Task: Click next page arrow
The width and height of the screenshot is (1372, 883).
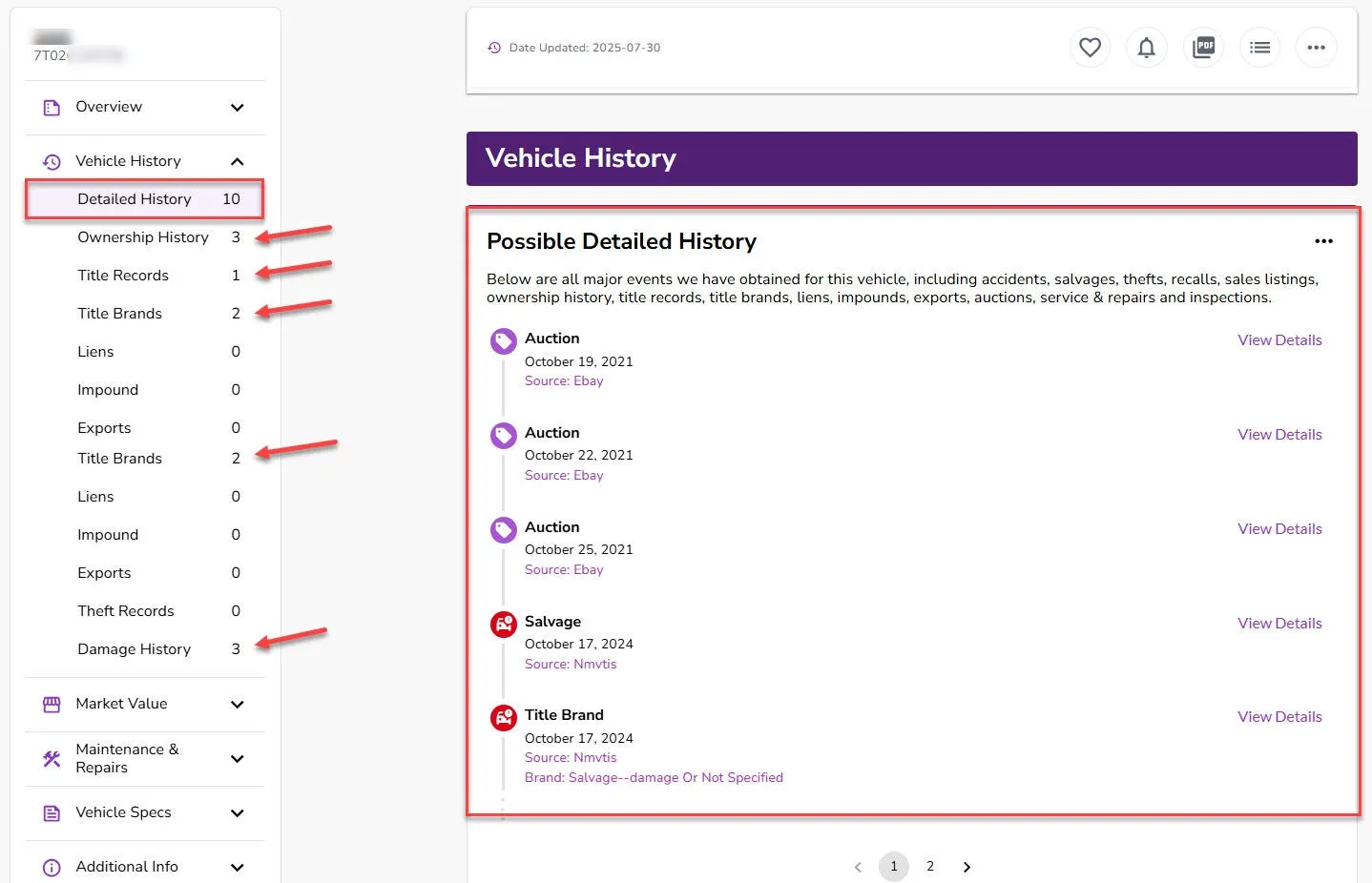Action: (967, 867)
